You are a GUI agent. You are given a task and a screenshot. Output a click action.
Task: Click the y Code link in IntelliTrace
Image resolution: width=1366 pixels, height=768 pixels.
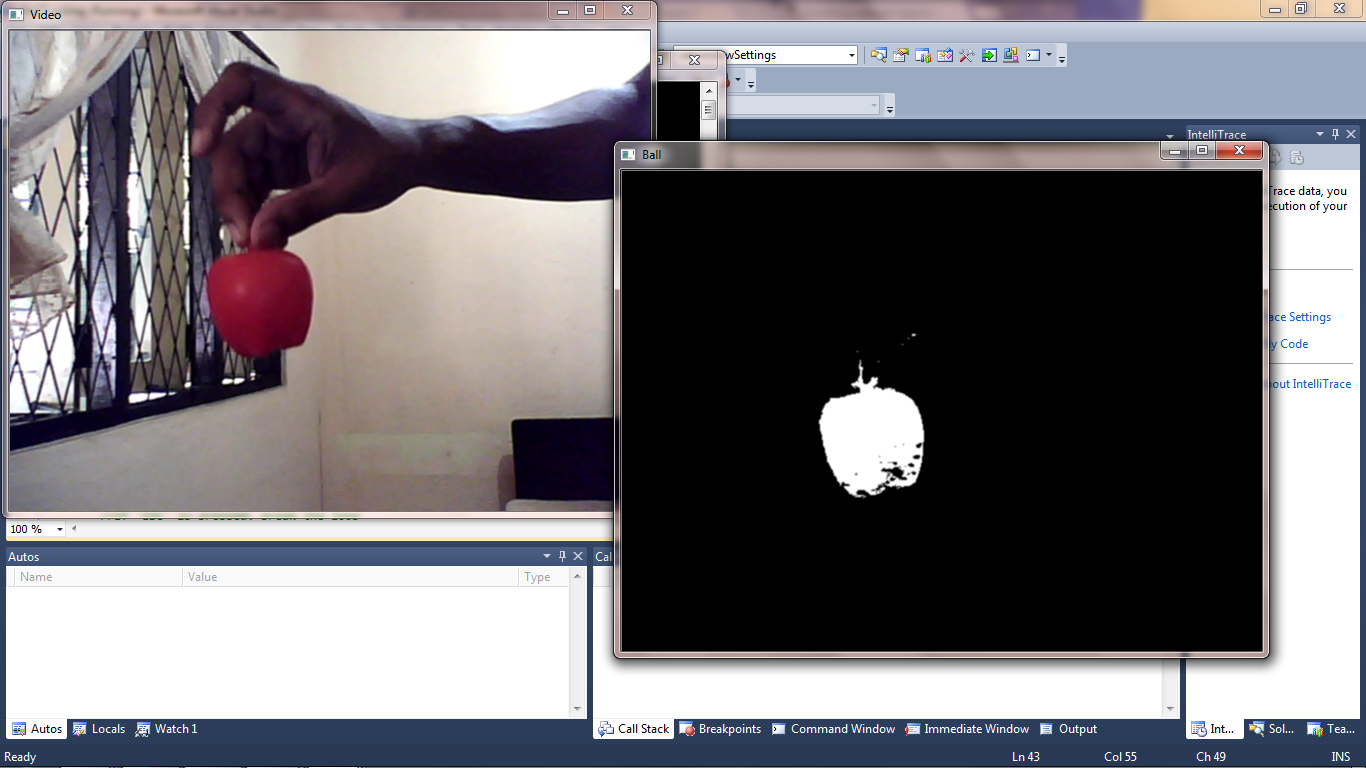pos(1289,344)
